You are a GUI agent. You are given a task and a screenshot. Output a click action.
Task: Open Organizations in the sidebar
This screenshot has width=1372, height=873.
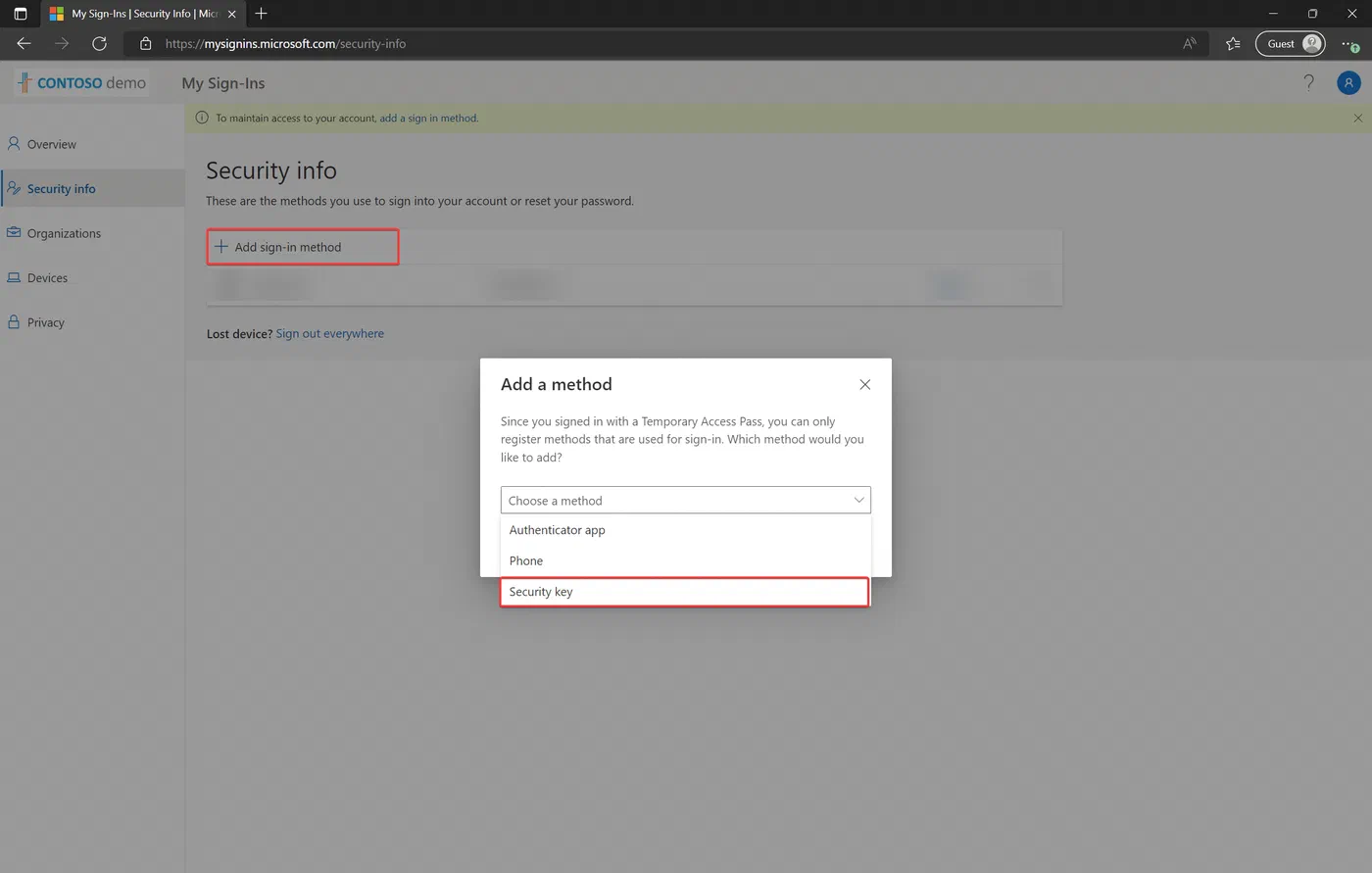point(92,233)
